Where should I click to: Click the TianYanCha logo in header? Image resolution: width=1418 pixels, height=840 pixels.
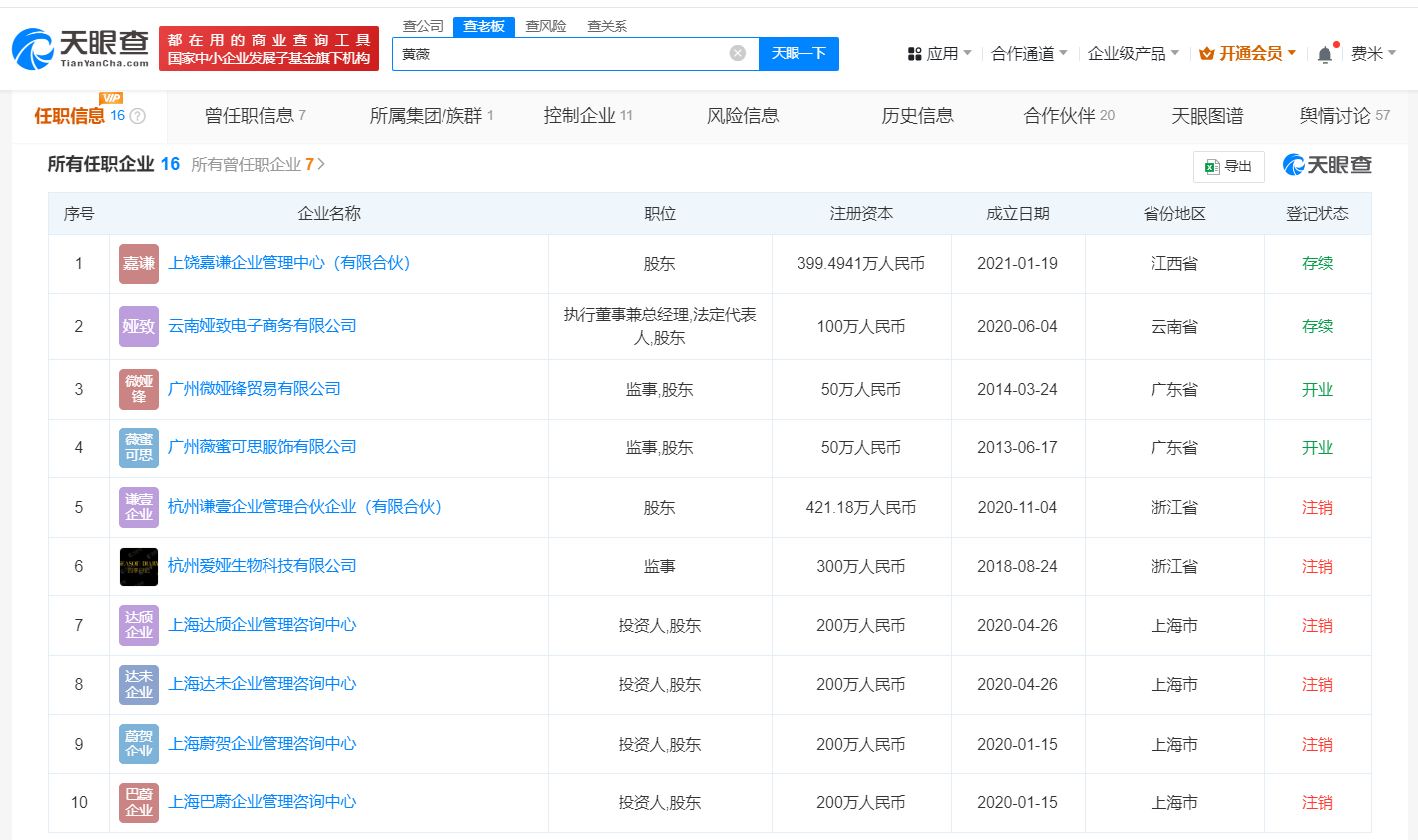(x=82, y=47)
